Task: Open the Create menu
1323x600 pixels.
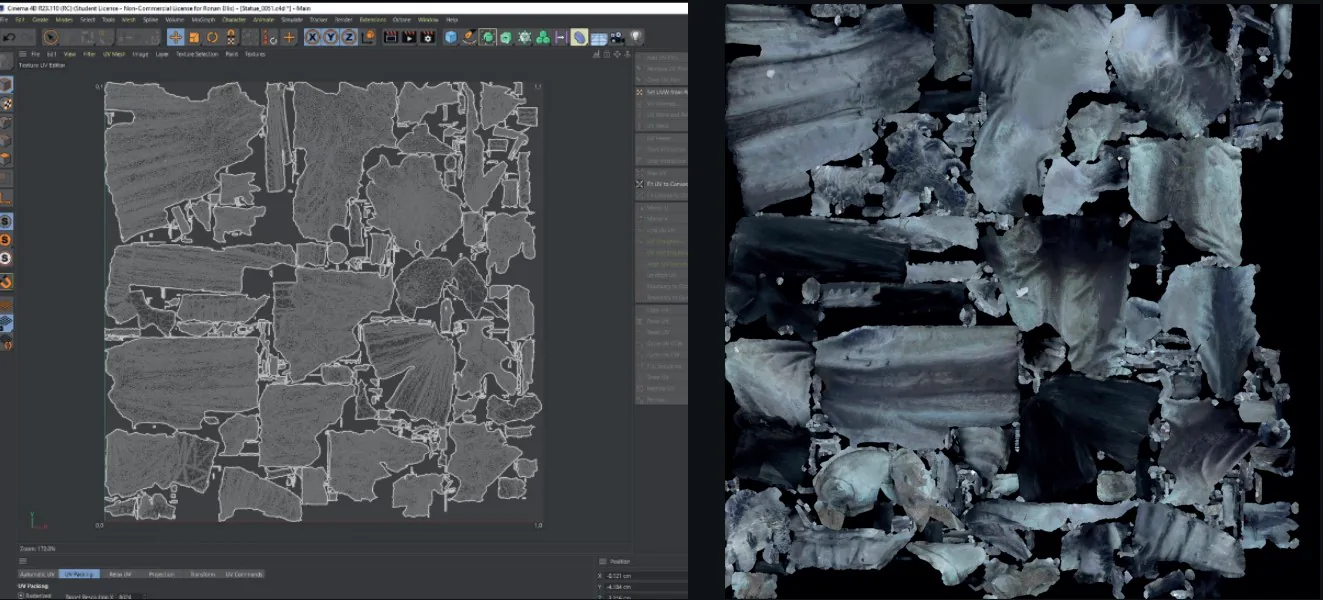Action: [40, 19]
